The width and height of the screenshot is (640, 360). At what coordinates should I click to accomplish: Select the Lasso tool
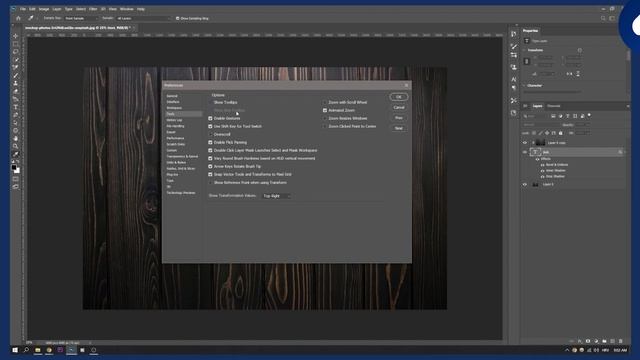pyautogui.click(x=16, y=52)
